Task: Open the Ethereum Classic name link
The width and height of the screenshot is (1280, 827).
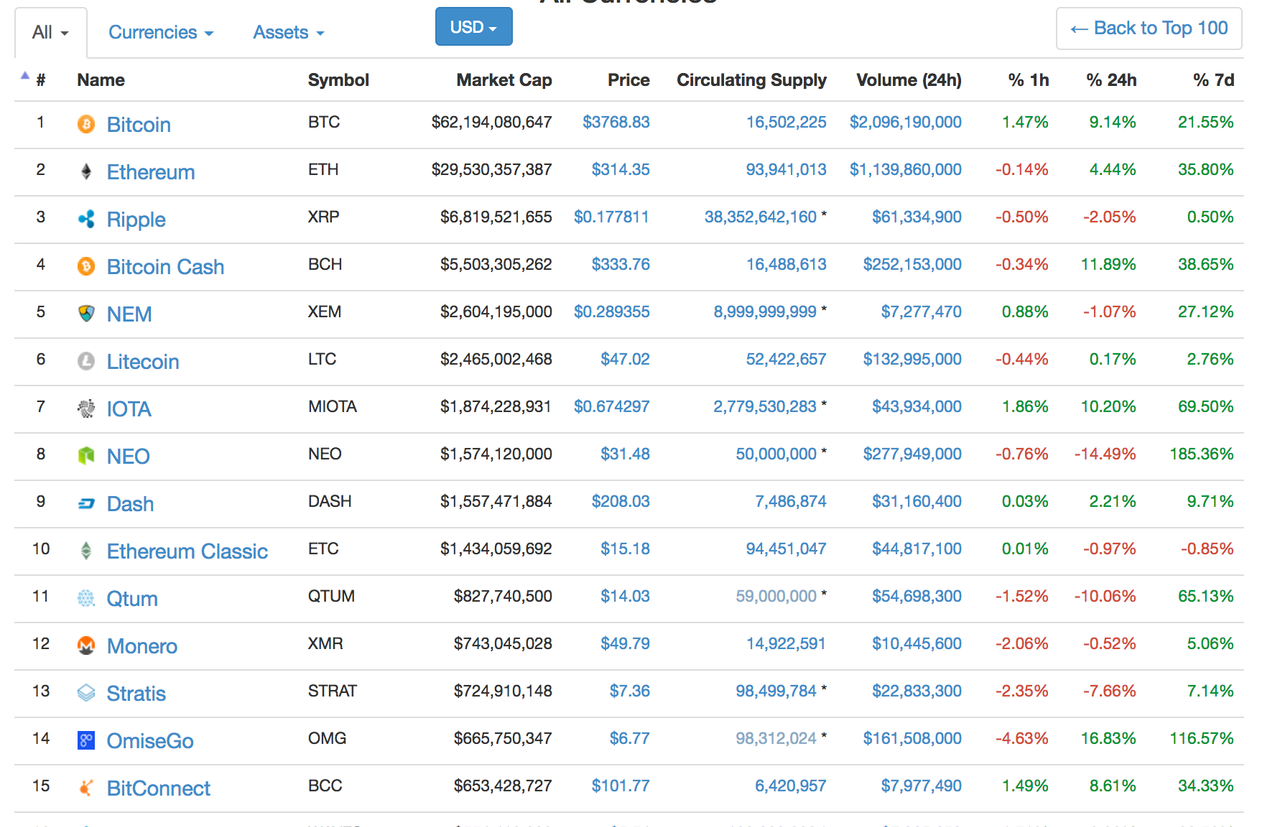Action: click(x=187, y=552)
